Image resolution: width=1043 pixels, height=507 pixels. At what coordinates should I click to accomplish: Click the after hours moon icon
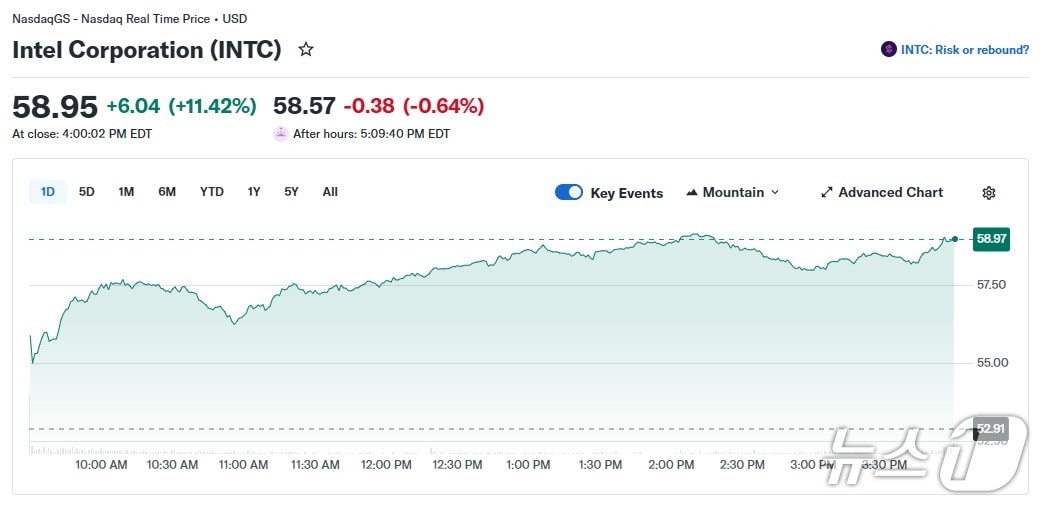pos(281,134)
